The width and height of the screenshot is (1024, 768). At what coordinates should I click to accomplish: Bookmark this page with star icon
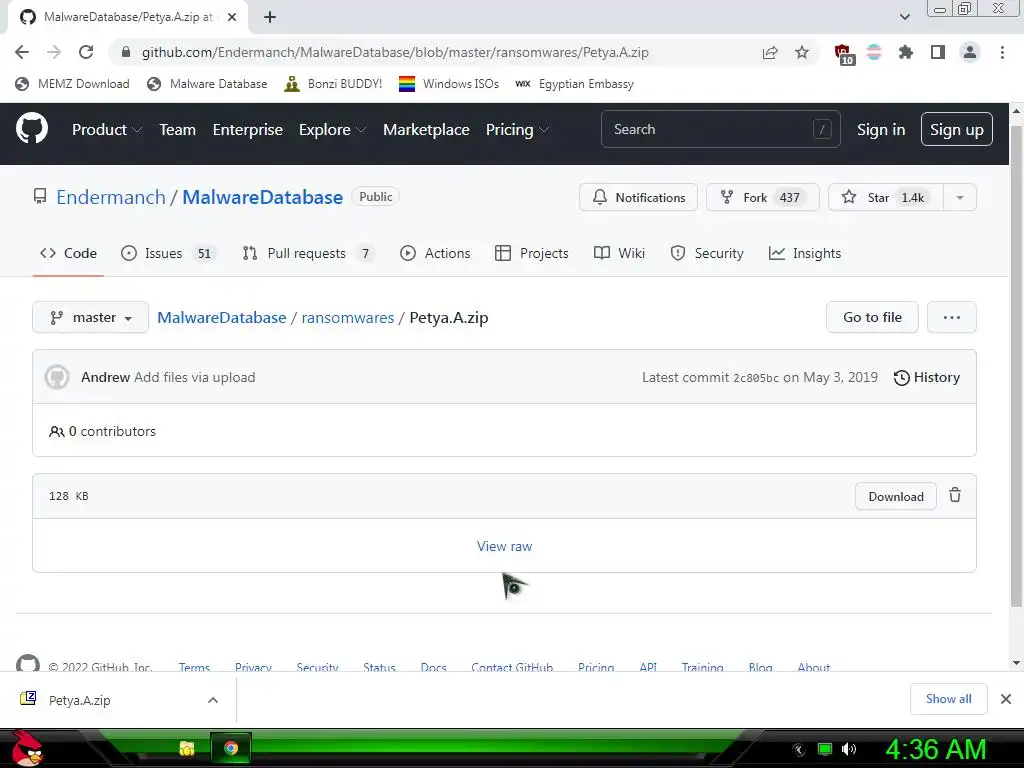(x=802, y=52)
